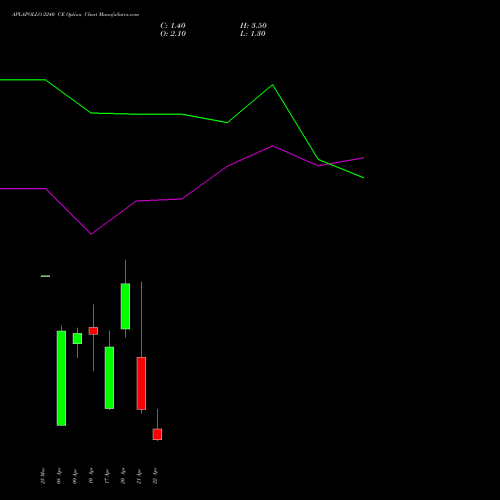Click the lowest red candle above 22 Apr
This screenshot has height=500, width=500.
[157, 434]
